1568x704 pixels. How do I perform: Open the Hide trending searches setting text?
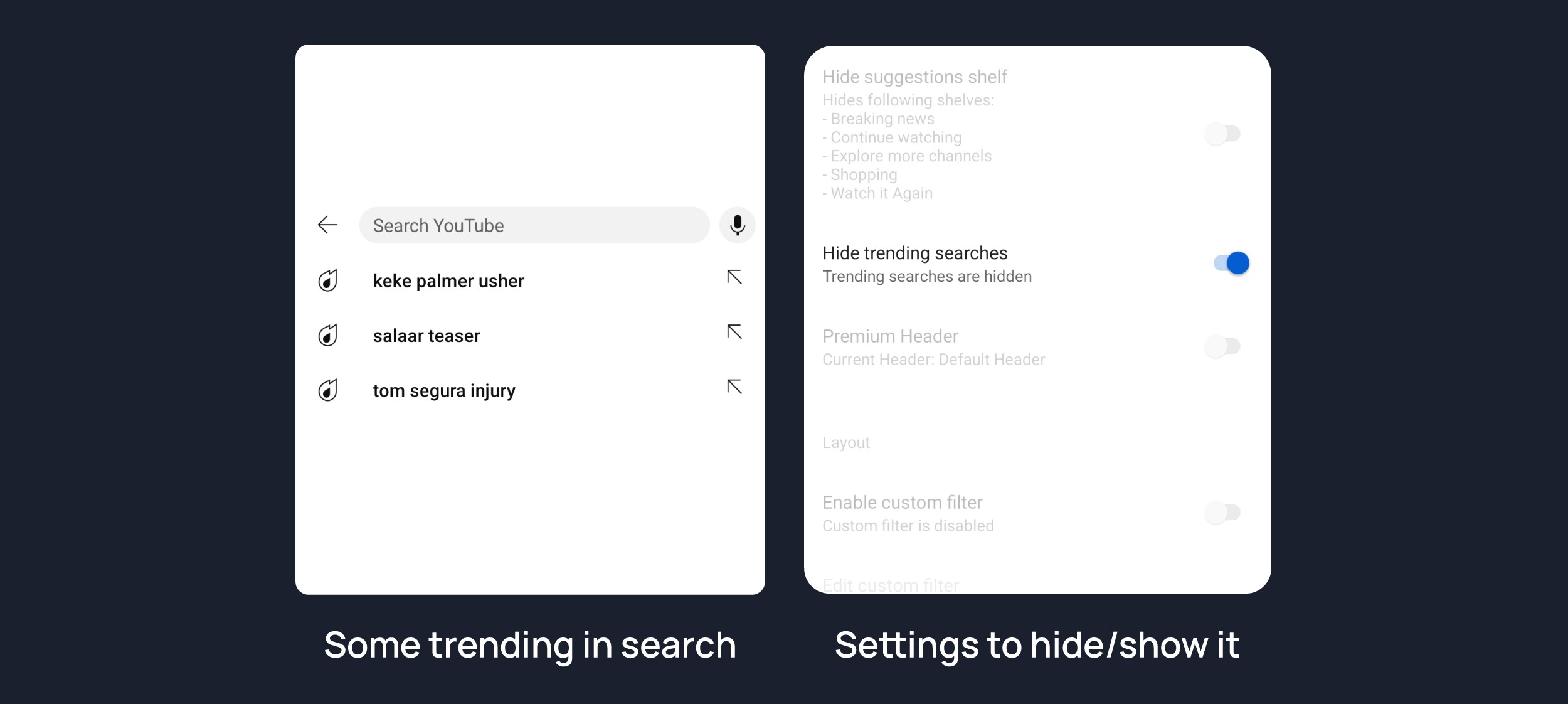coord(914,253)
